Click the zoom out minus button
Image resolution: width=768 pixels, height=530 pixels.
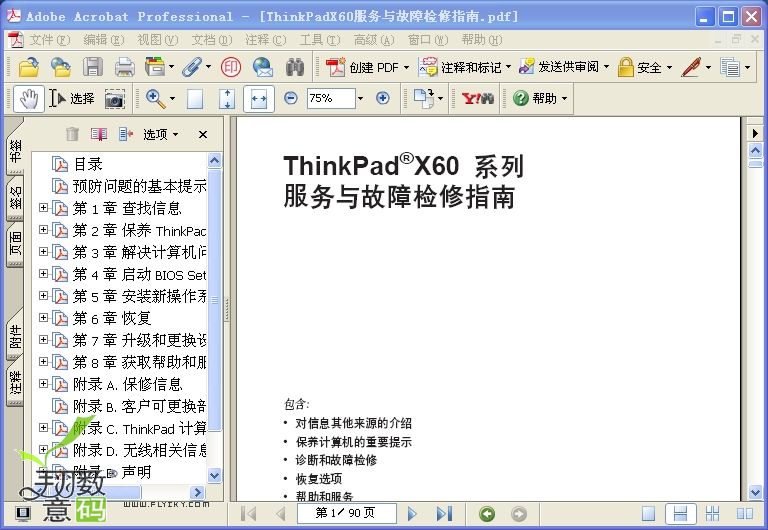pyautogui.click(x=290, y=98)
